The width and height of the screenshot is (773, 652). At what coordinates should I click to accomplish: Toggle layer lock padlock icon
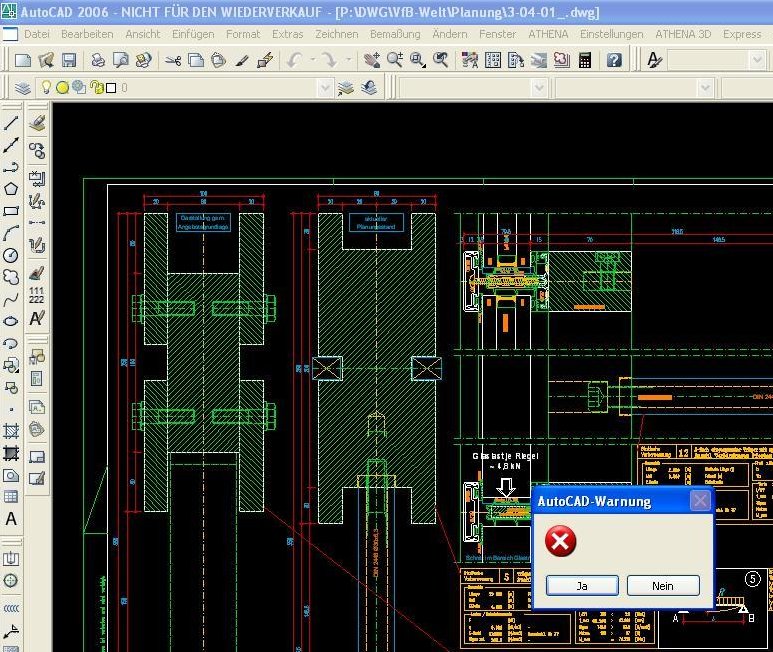click(x=97, y=88)
